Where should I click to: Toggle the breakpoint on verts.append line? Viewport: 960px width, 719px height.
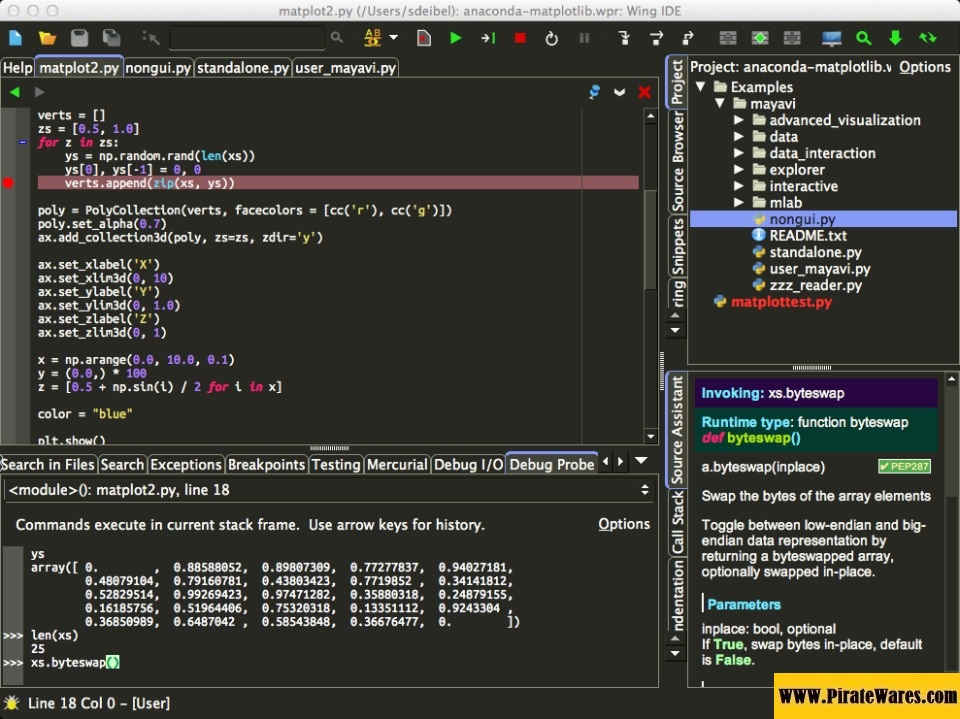[10, 183]
